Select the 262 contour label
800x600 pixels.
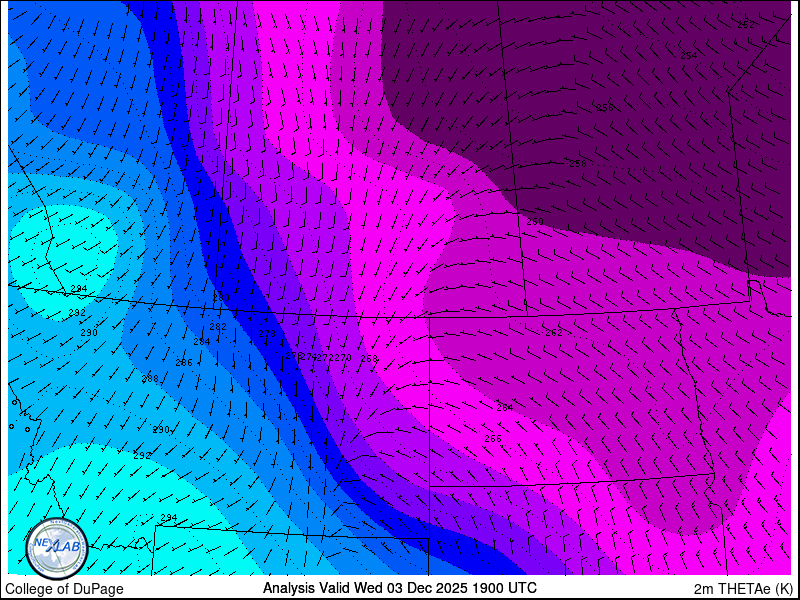point(554,333)
